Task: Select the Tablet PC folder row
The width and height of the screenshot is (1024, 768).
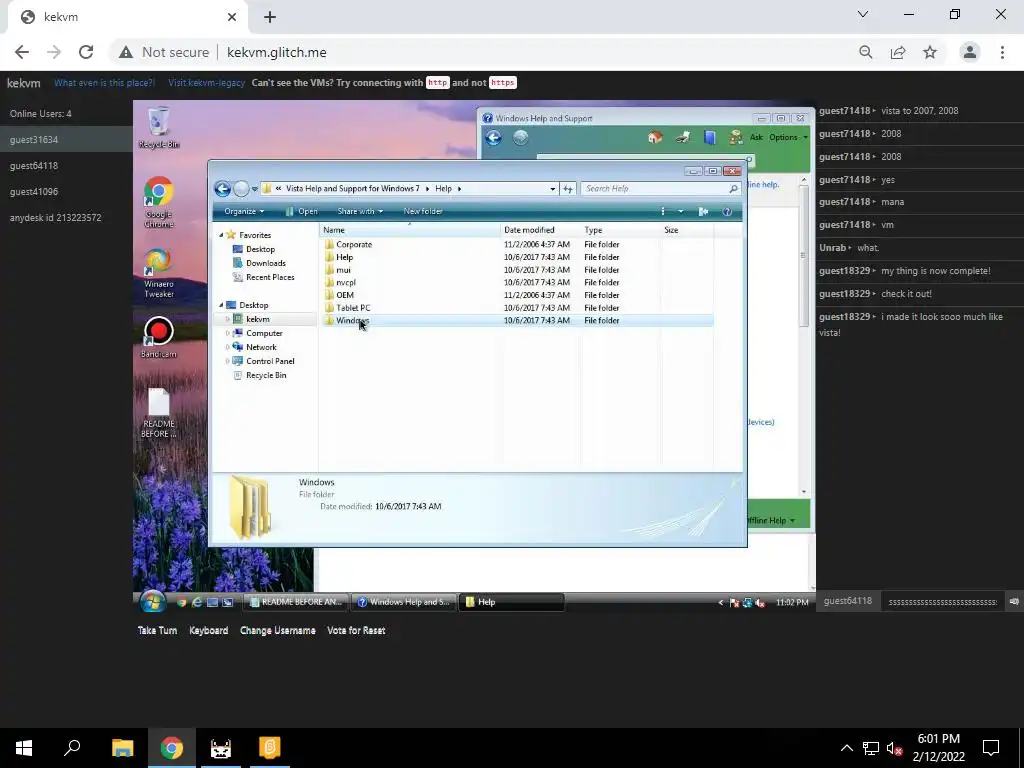Action: [517, 308]
